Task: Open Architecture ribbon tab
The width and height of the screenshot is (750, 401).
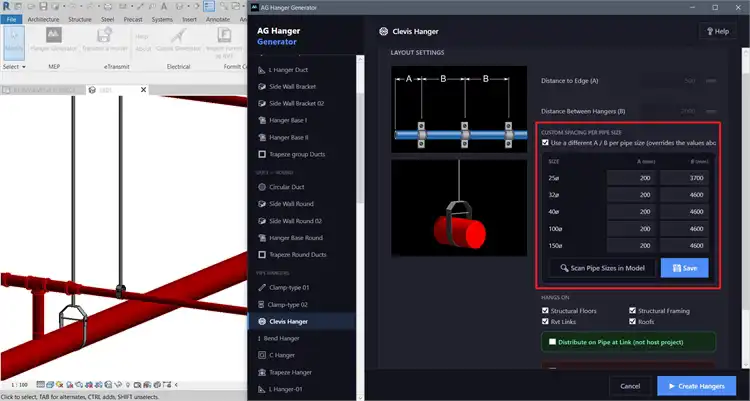Action: click(x=44, y=20)
